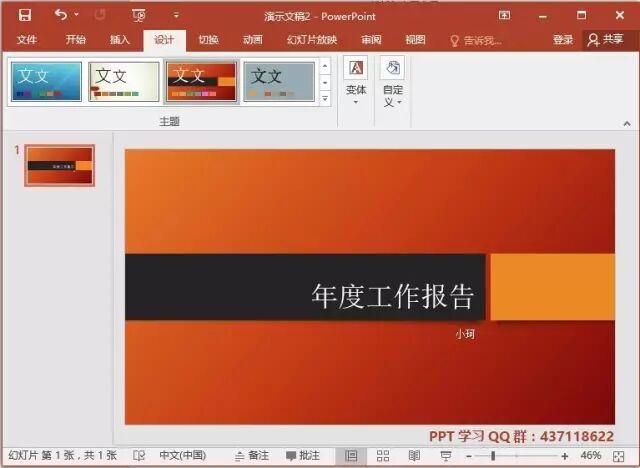Apply the blue gradient theme thumbnail
Image resolution: width=640 pixels, height=468 pixels.
tap(46, 82)
